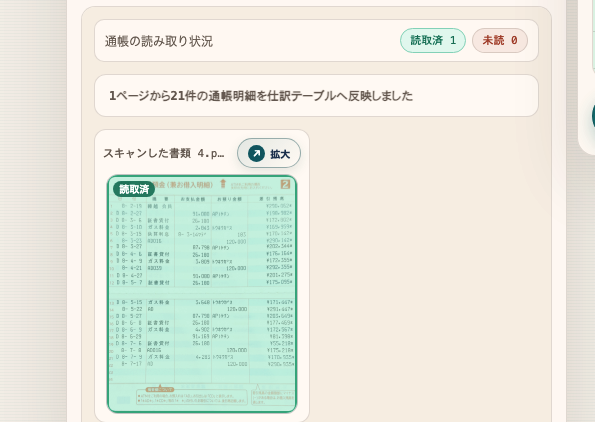The height and width of the screenshot is (422, 595).
Task: Click the ¥250,052 balance on first passbook row
Action: [x=279, y=206]
